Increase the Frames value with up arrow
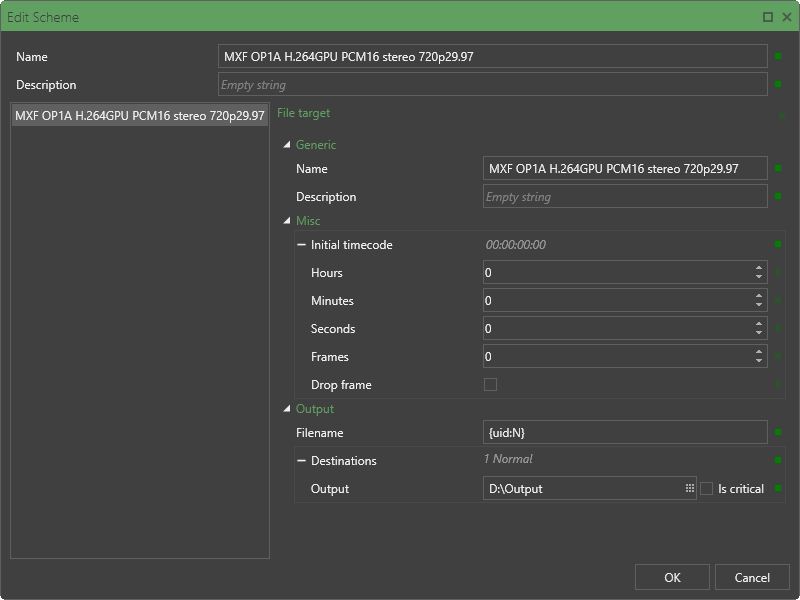Viewport: 800px width, 600px height. pos(759,352)
